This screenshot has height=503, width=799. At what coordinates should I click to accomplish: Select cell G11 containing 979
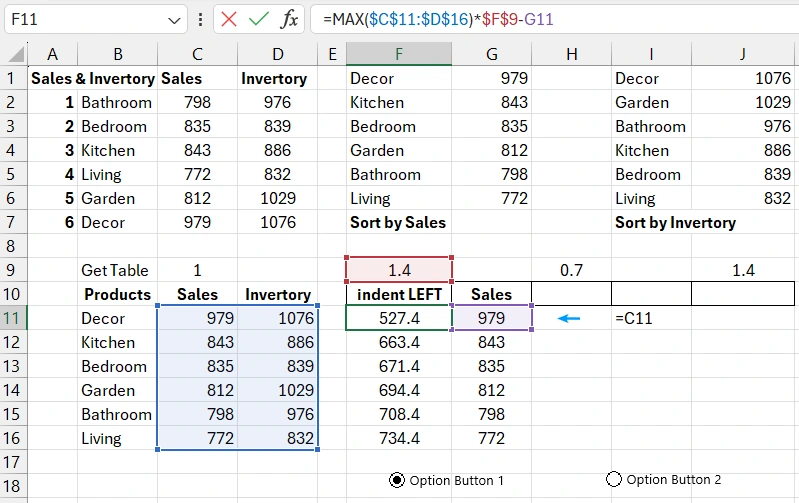[x=492, y=318]
